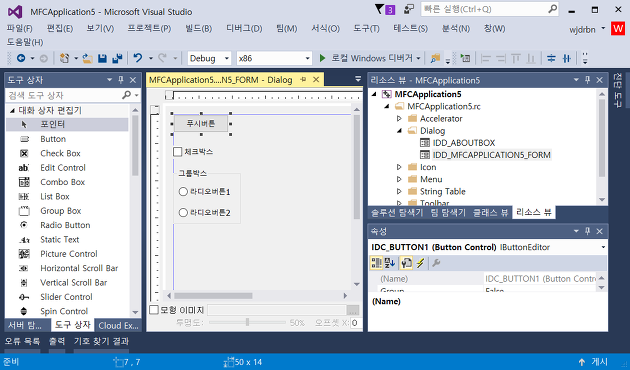Open file with the folder toolbar icon
Screen dimensions: 630x370
[88, 59]
